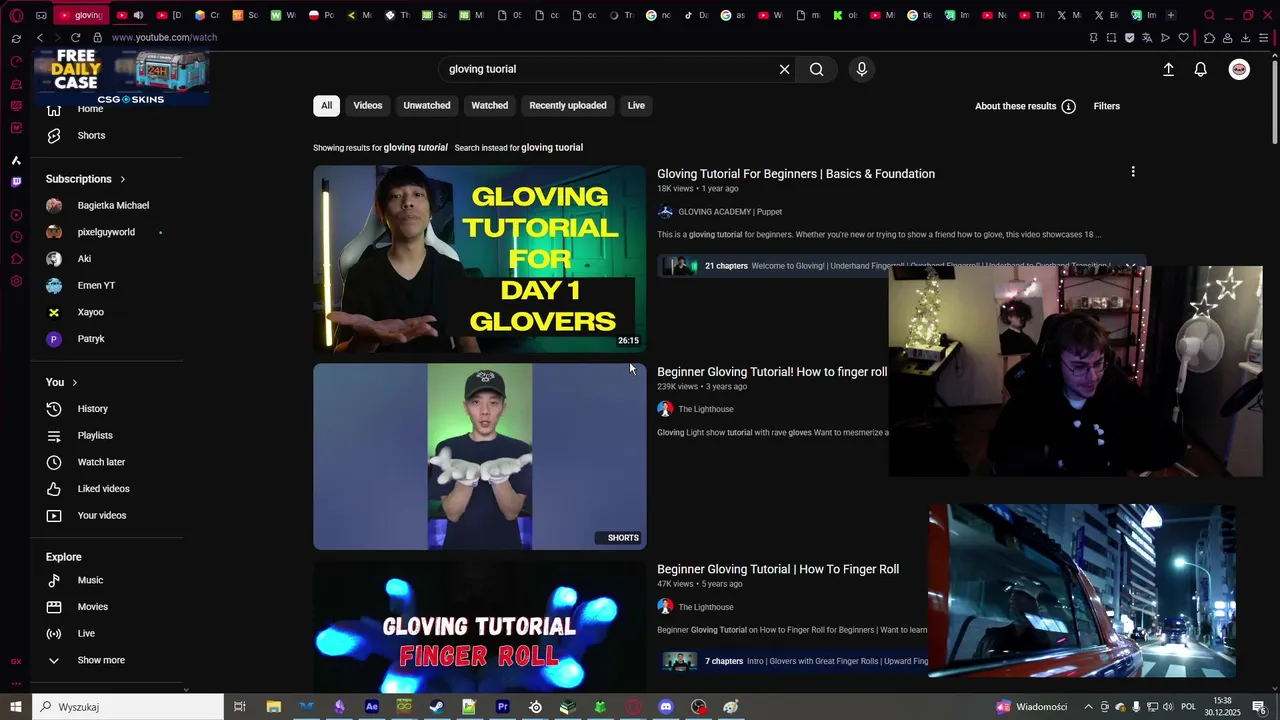Click the YouTube search input field
The height and width of the screenshot is (720, 1280).
tap(610, 69)
